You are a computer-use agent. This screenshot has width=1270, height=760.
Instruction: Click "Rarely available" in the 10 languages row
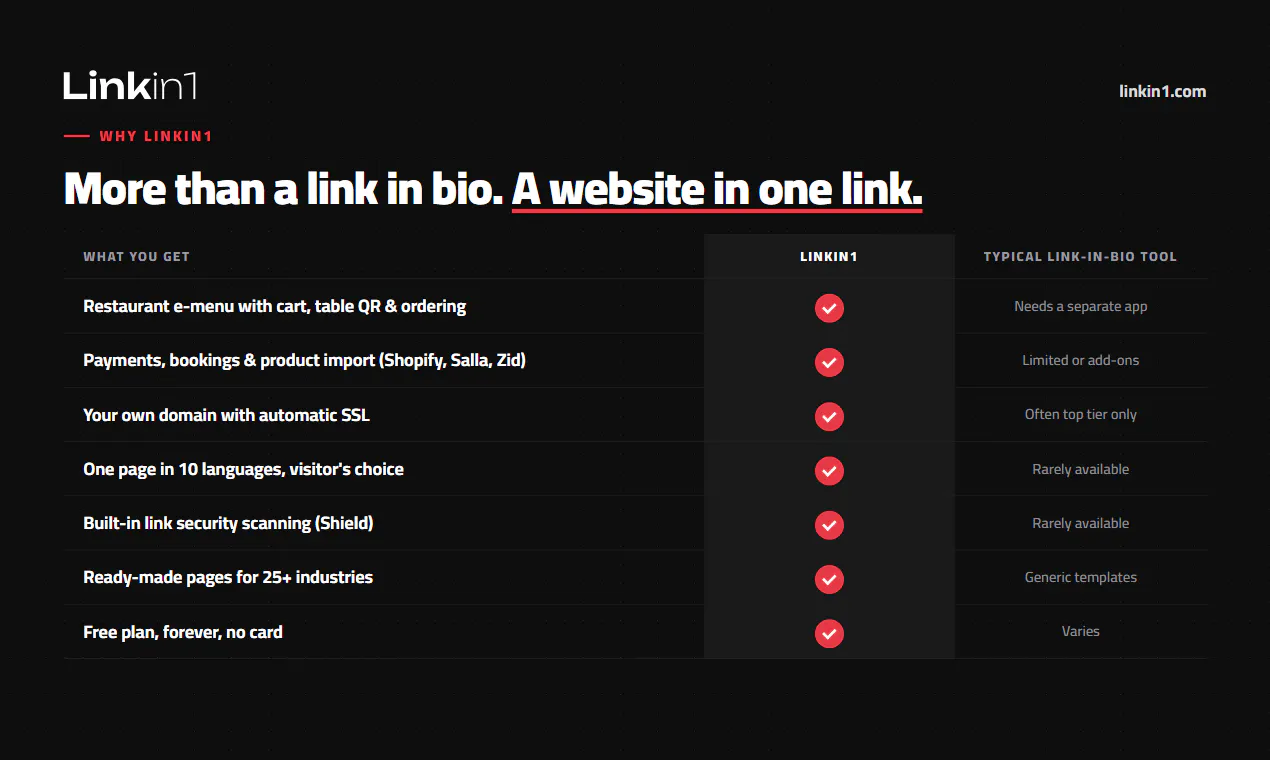point(1081,469)
